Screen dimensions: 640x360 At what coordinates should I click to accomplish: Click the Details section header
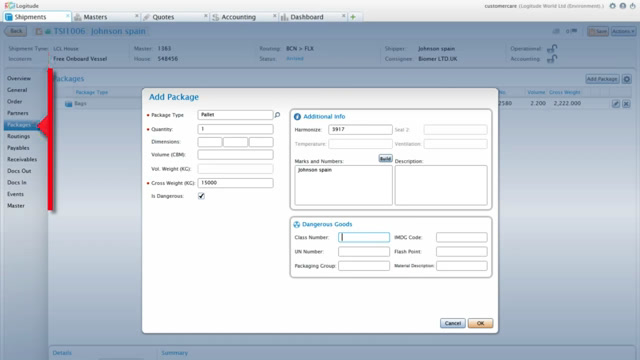point(62,353)
